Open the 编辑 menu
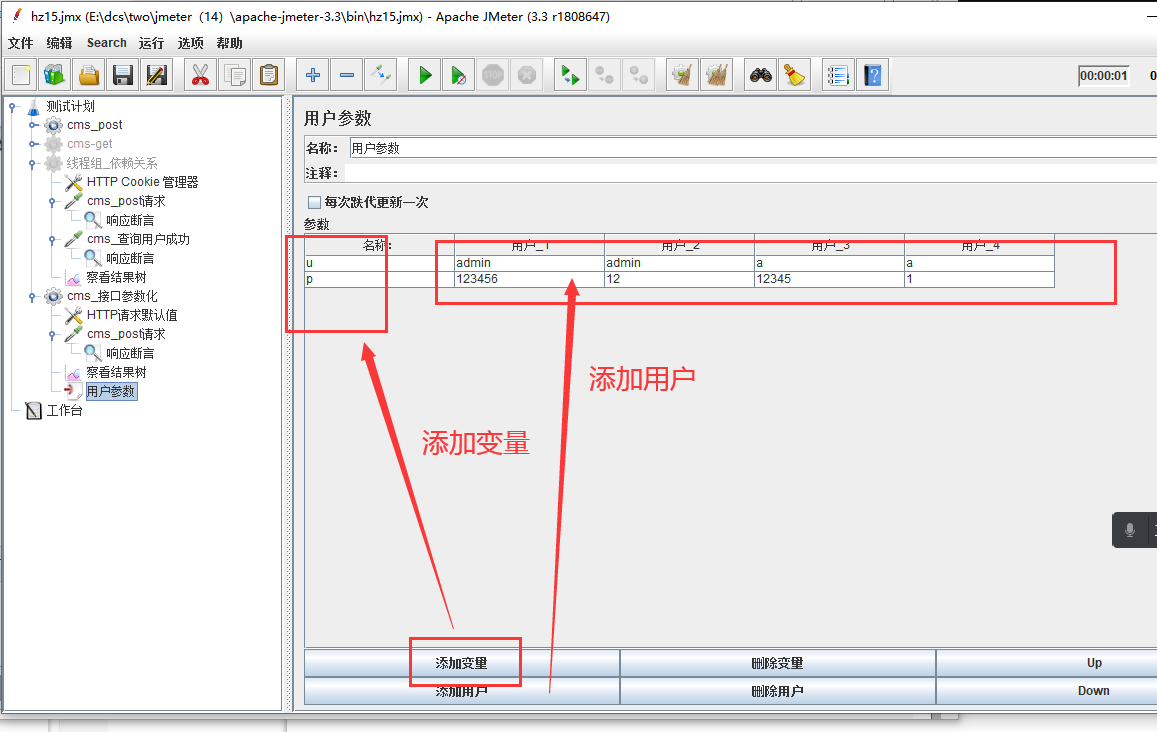 [x=59, y=43]
